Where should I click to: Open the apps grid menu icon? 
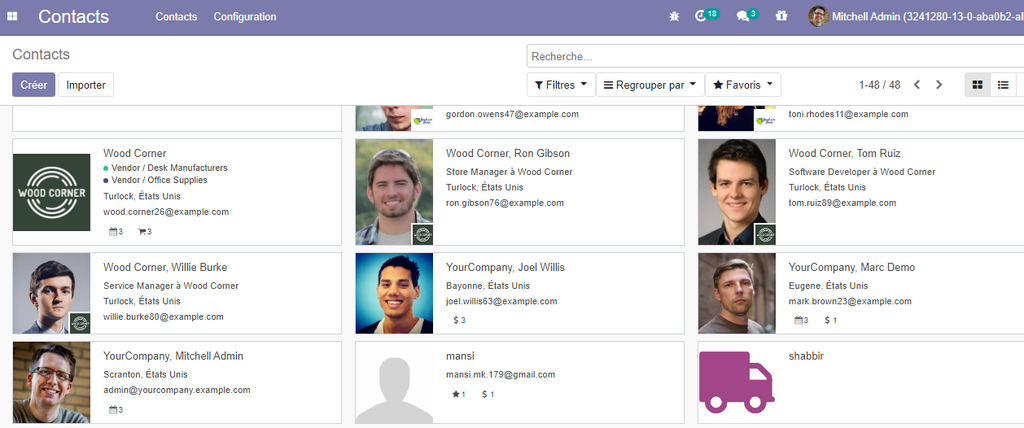(x=13, y=17)
